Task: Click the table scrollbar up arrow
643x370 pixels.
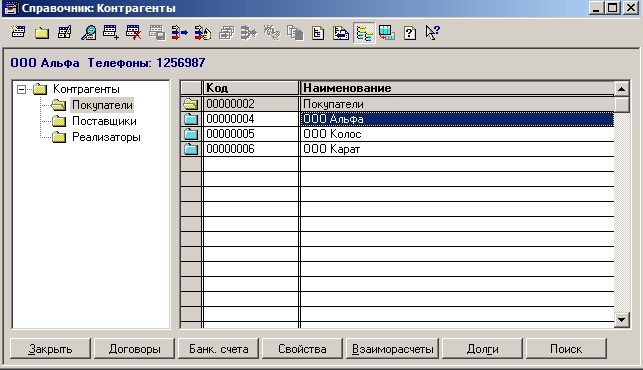Action: pyautogui.click(x=622, y=89)
